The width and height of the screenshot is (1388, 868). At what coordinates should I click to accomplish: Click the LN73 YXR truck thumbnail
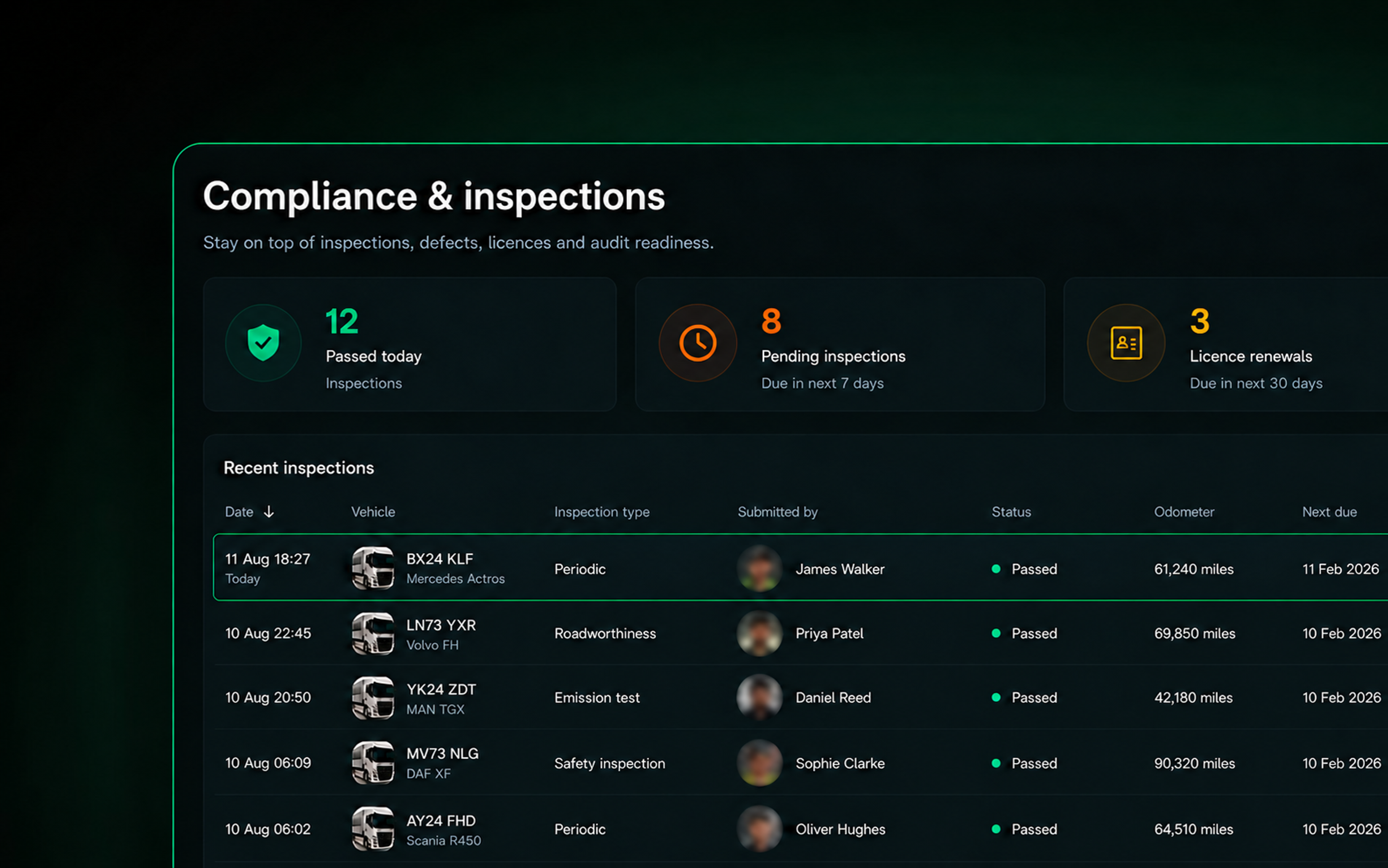(x=373, y=633)
